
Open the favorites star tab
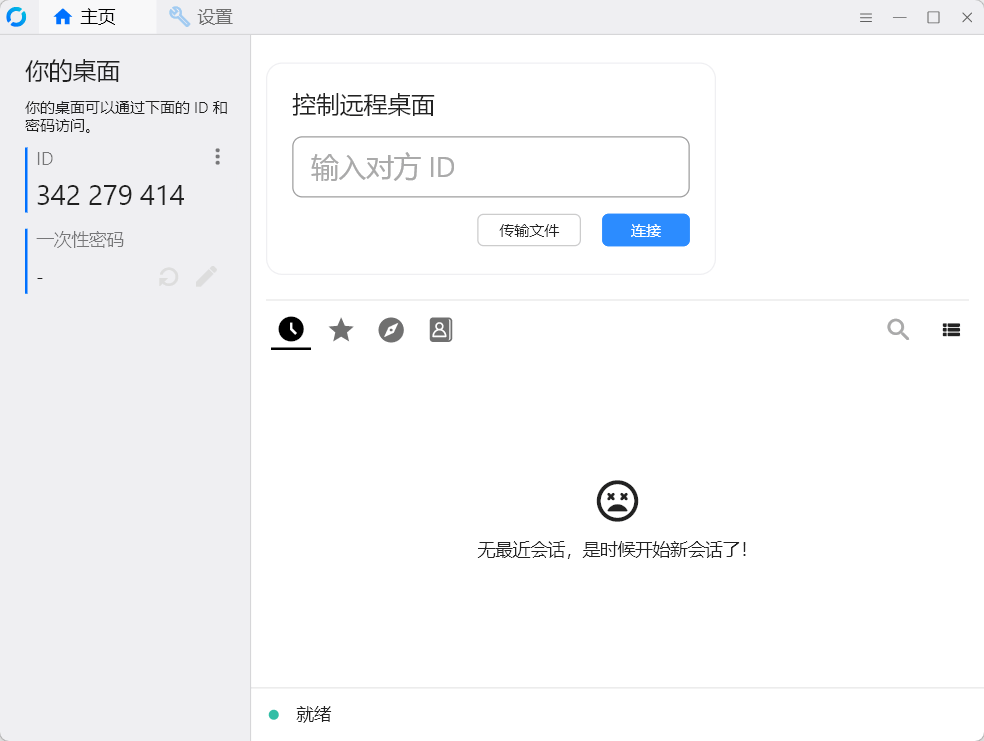click(x=341, y=330)
